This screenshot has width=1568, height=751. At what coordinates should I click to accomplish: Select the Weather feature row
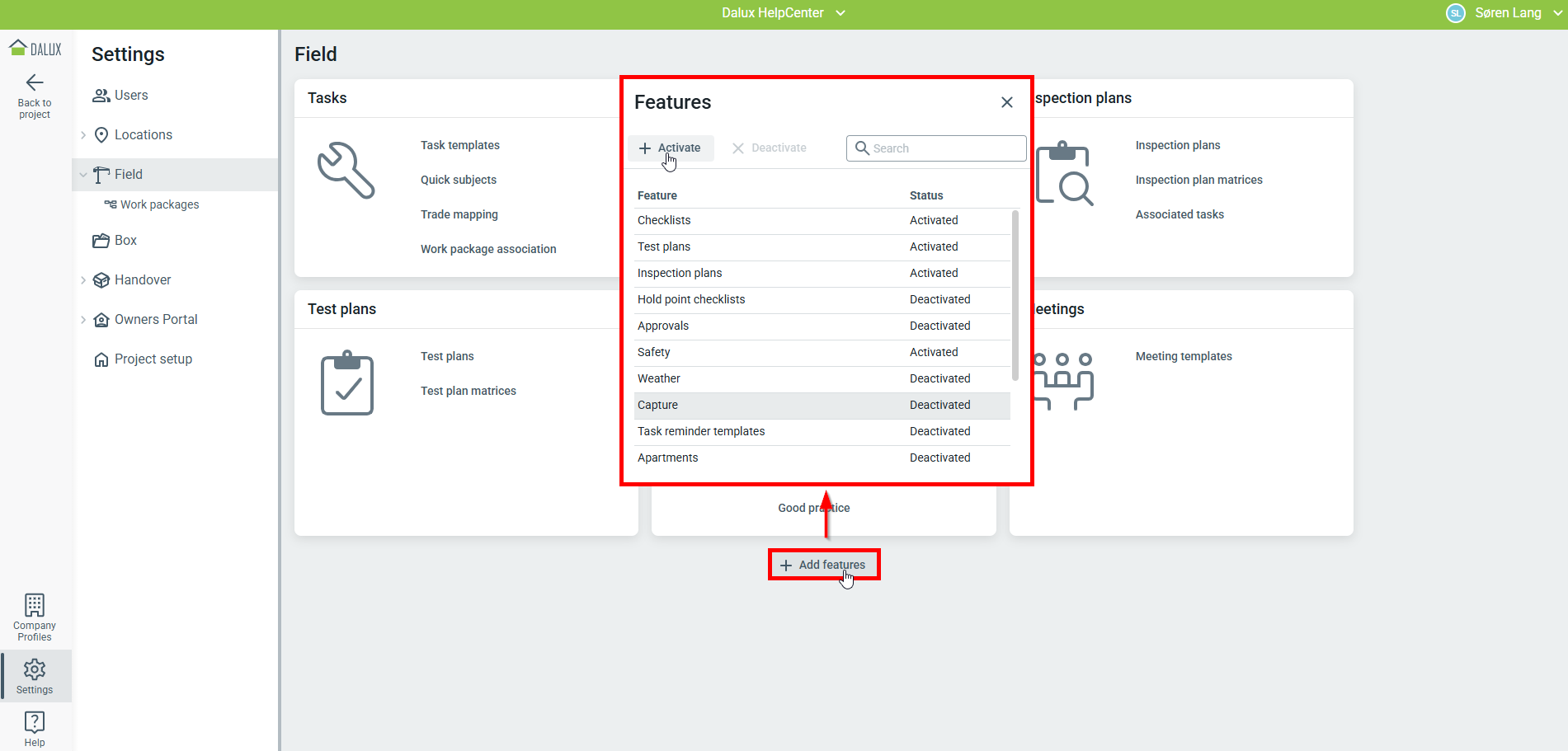coord(822,379)
